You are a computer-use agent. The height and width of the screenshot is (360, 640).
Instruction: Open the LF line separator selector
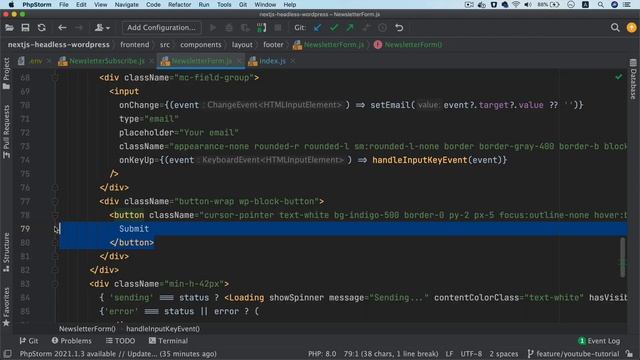449,354
